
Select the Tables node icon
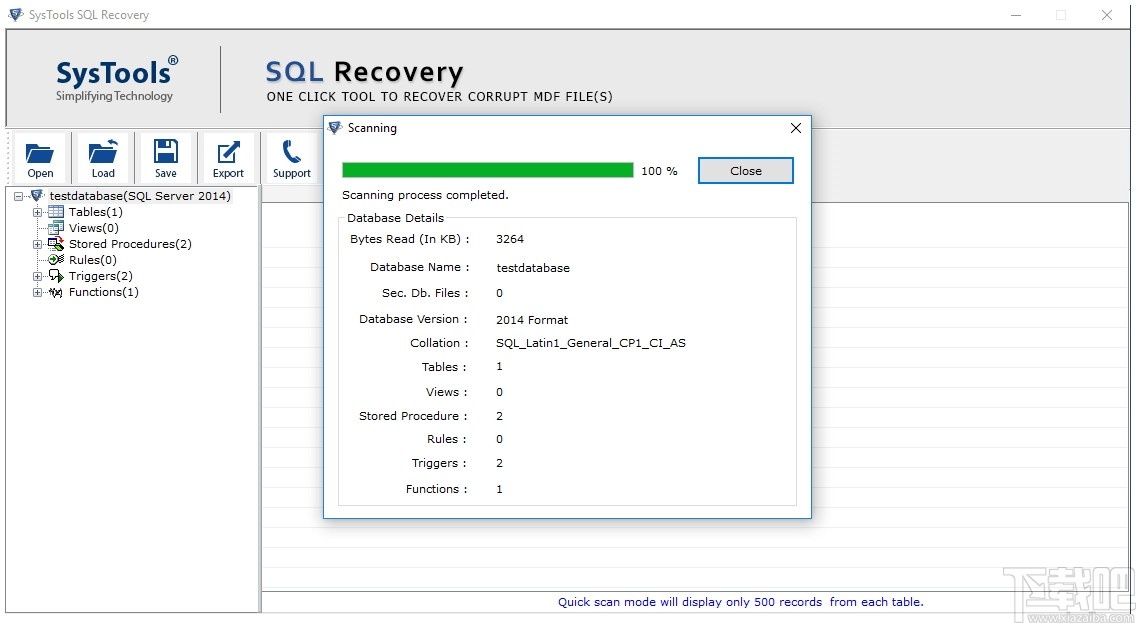(55, 212)
